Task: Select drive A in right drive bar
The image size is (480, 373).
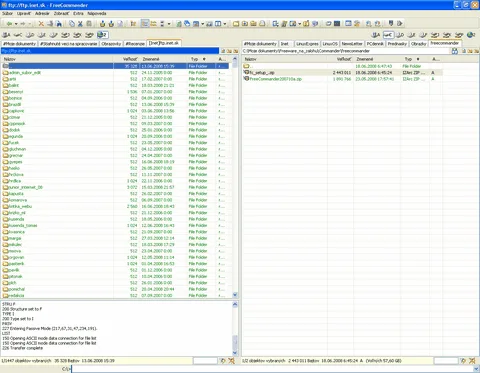Action: pyautogui.click(x=376, y=35)
